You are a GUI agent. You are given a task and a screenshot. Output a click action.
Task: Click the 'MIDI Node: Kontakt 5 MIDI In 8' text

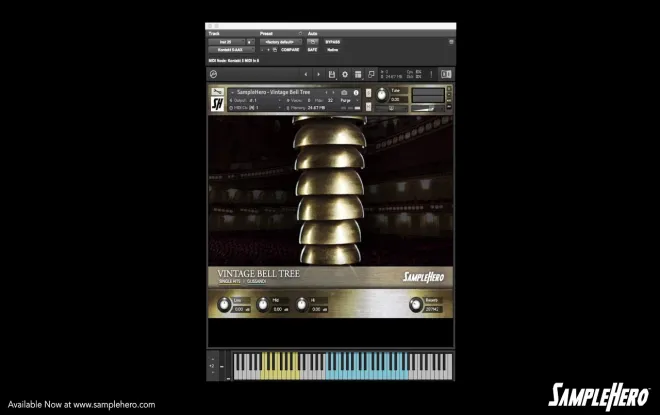234,61
